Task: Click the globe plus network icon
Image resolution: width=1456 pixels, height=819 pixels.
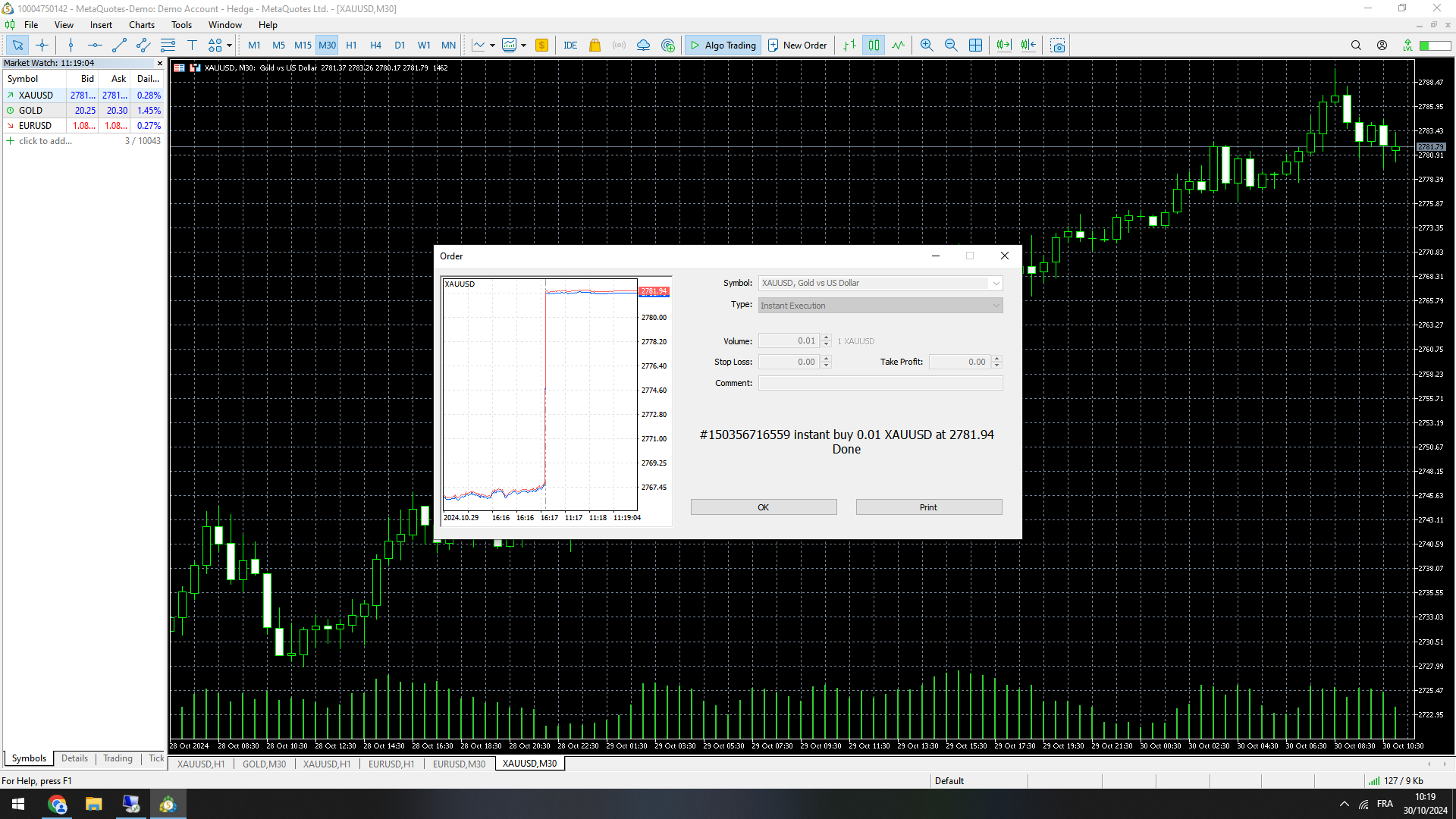Action: pos(668,45)
